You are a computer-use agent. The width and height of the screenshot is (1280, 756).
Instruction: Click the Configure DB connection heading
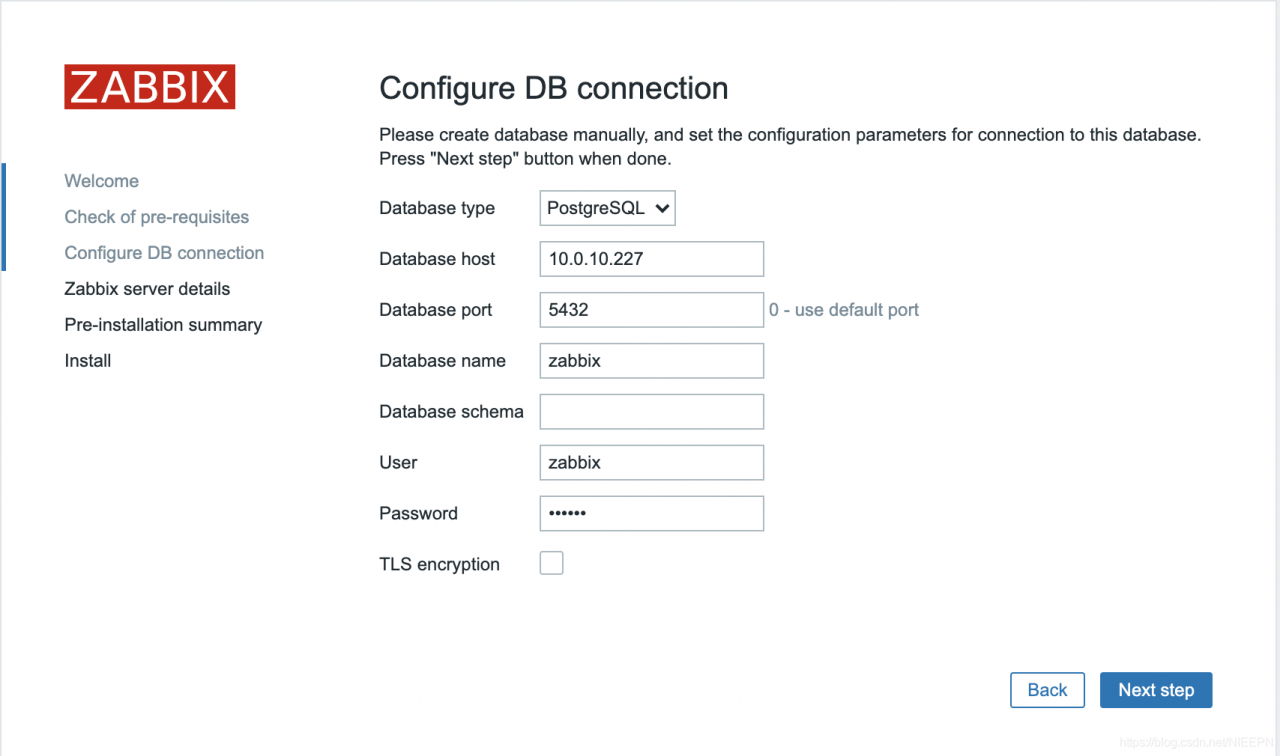pos(554,88)
